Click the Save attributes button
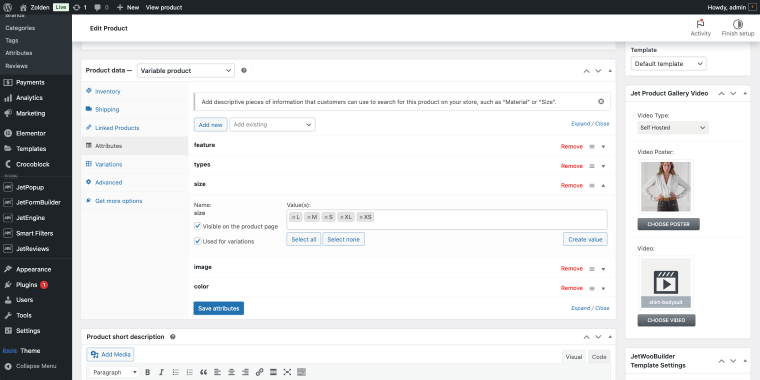 pos(219,308)
